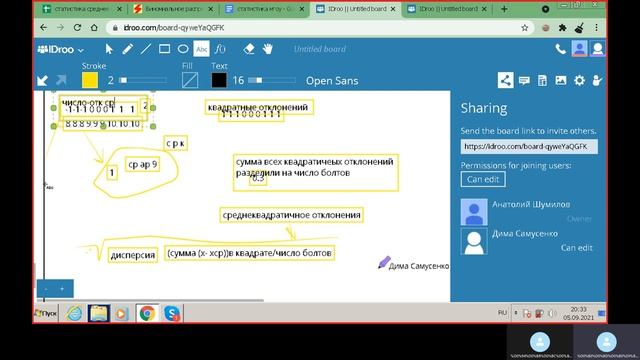Open the phone call icon
Viewport: 640px width, 360px height.
click(560, 49)
